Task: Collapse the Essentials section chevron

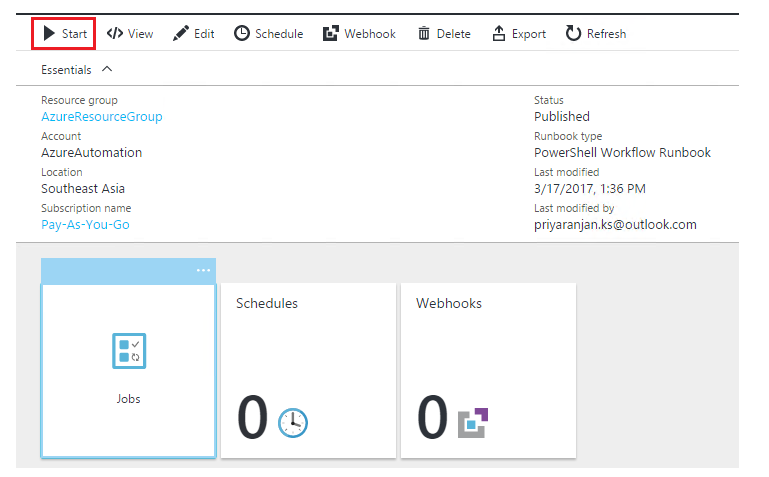Action: tap(107, 69)
